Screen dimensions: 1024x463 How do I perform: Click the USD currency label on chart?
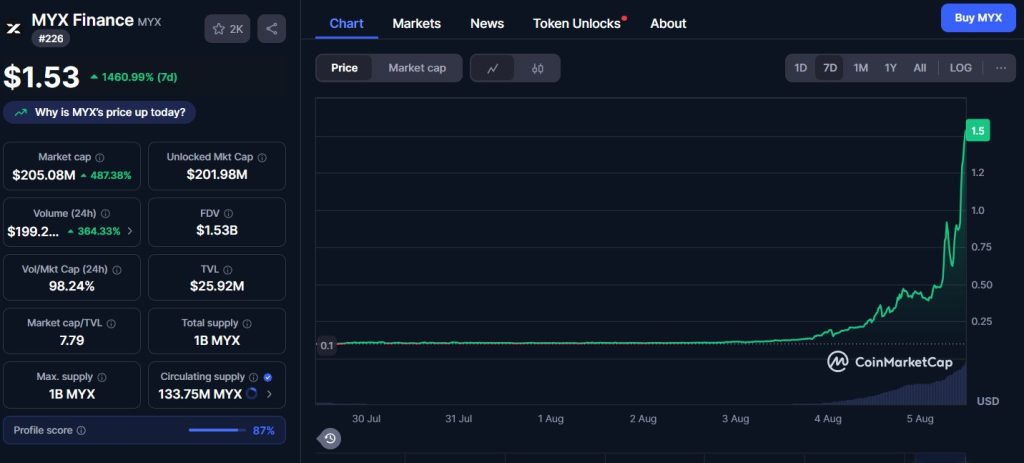coord(987,401)
